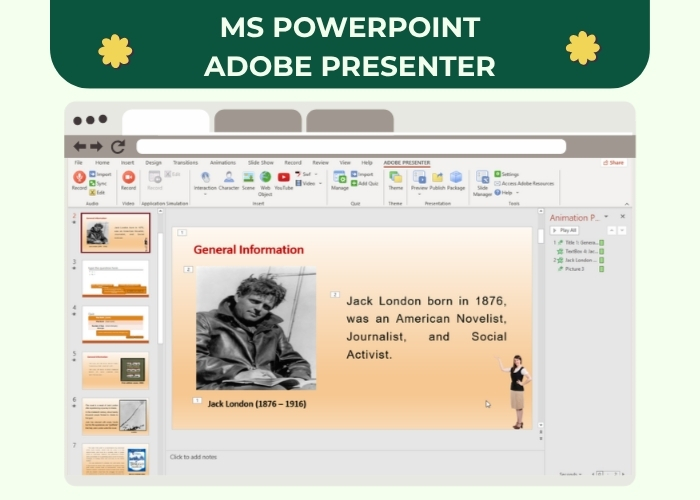
Task: Switch to the Review tab
Action: pyautogui.click(x=321, y=162)
